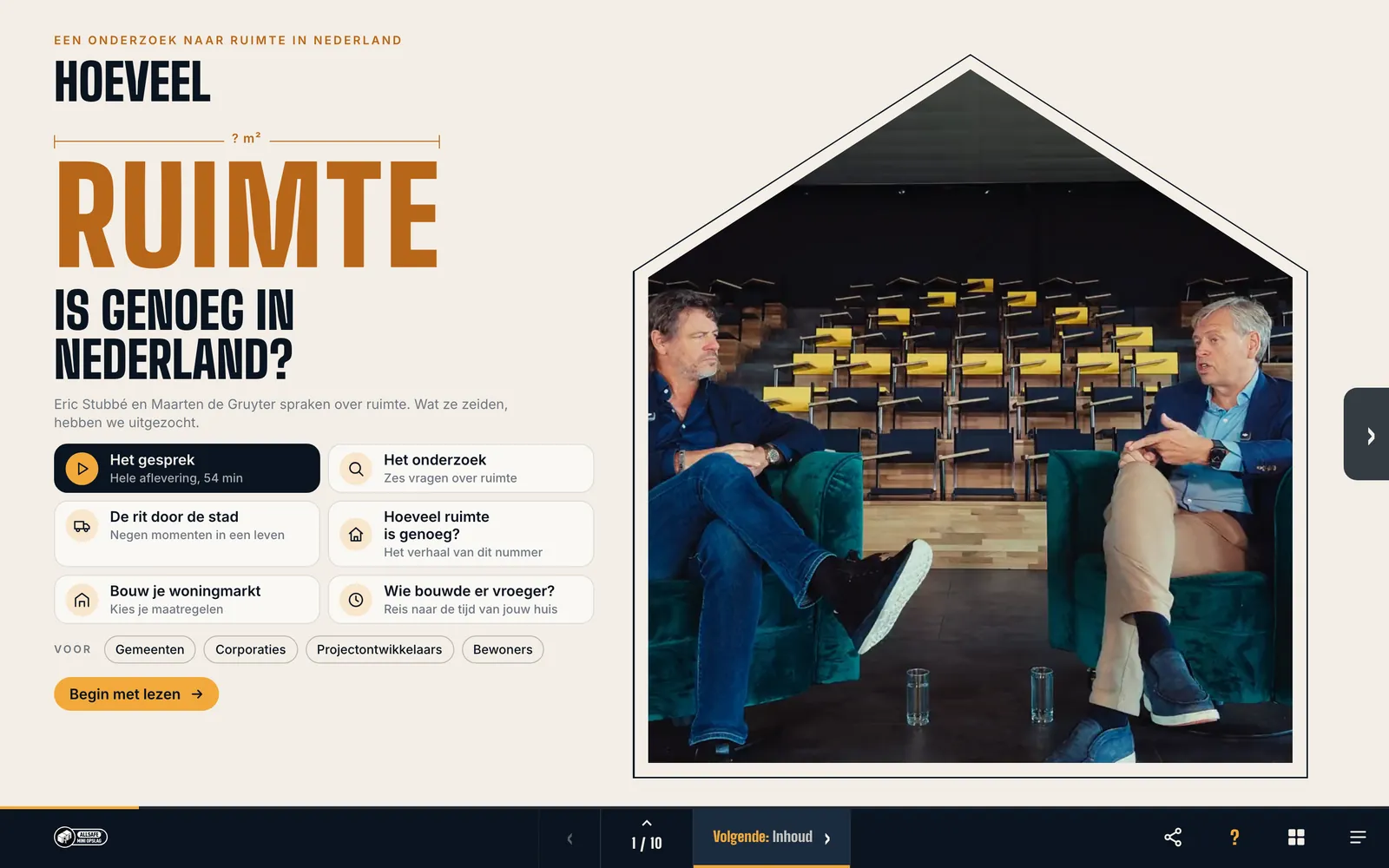Advance with the right-edge next arrow

pos(1368,434)
